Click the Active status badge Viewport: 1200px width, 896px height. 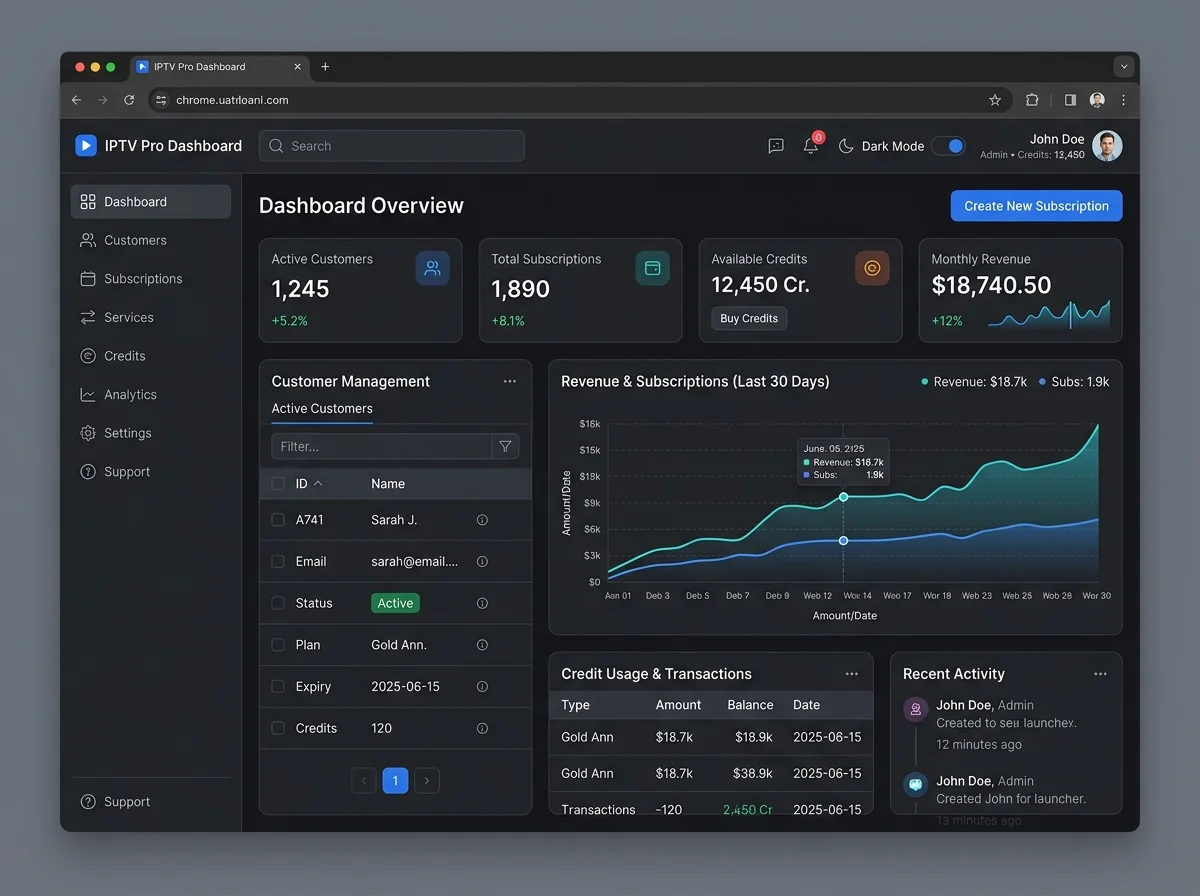(x=395, y=603)
